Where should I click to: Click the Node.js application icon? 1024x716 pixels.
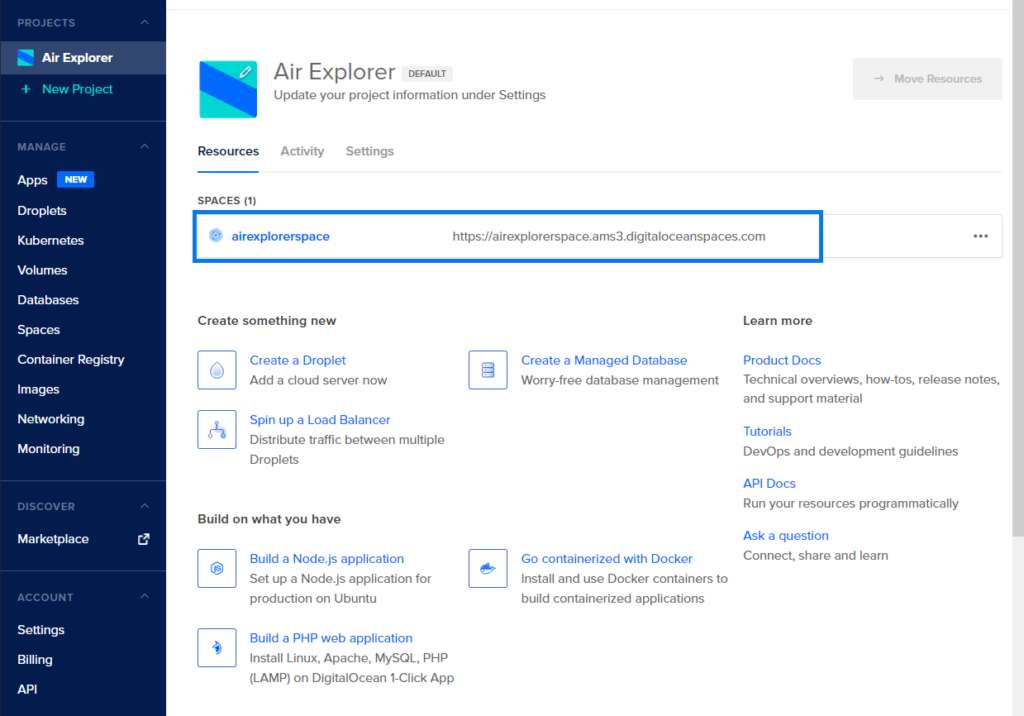[x=217, y=568]
